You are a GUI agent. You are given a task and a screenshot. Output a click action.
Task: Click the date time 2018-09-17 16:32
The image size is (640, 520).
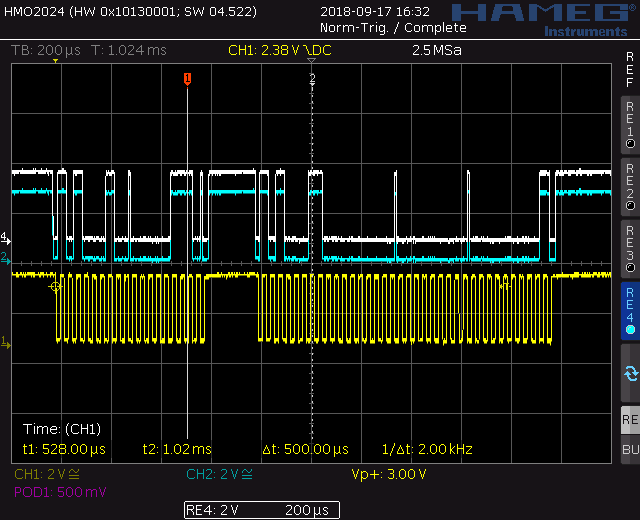pos(375,11)
